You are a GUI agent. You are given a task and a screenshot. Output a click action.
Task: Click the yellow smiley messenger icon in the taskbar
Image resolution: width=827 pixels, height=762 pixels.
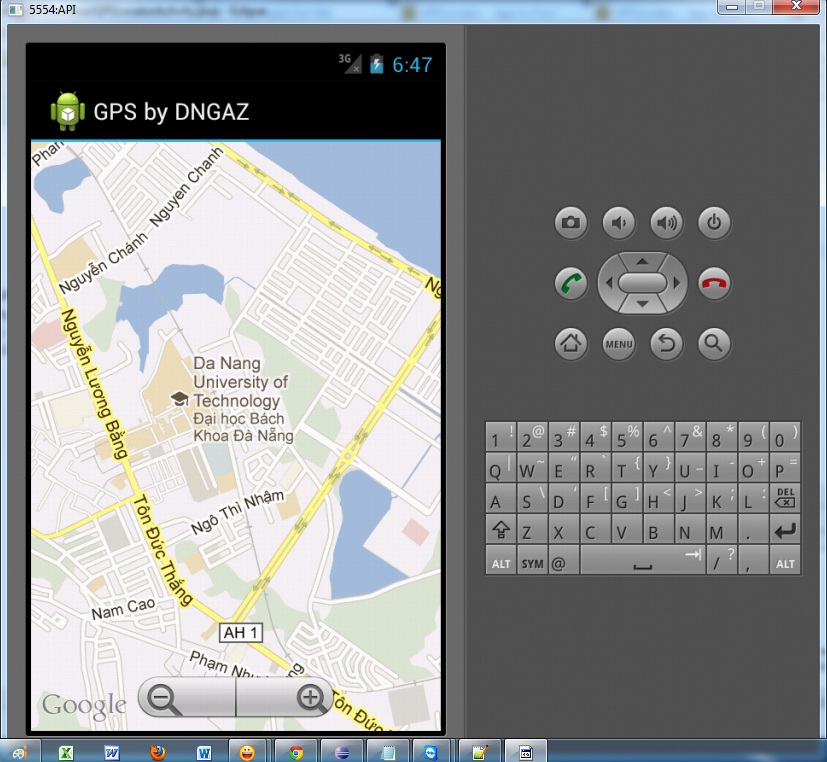point(247,751)
